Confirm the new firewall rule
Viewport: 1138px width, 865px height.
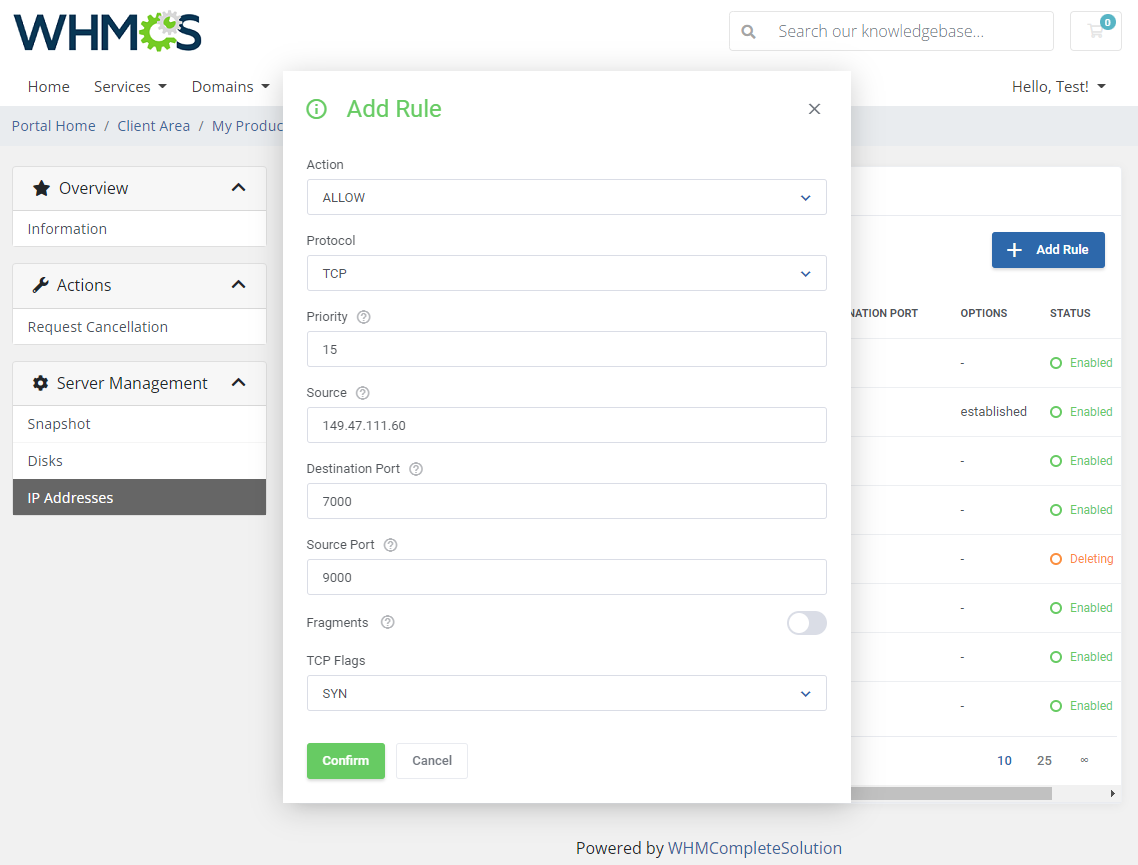pos(345,760)
